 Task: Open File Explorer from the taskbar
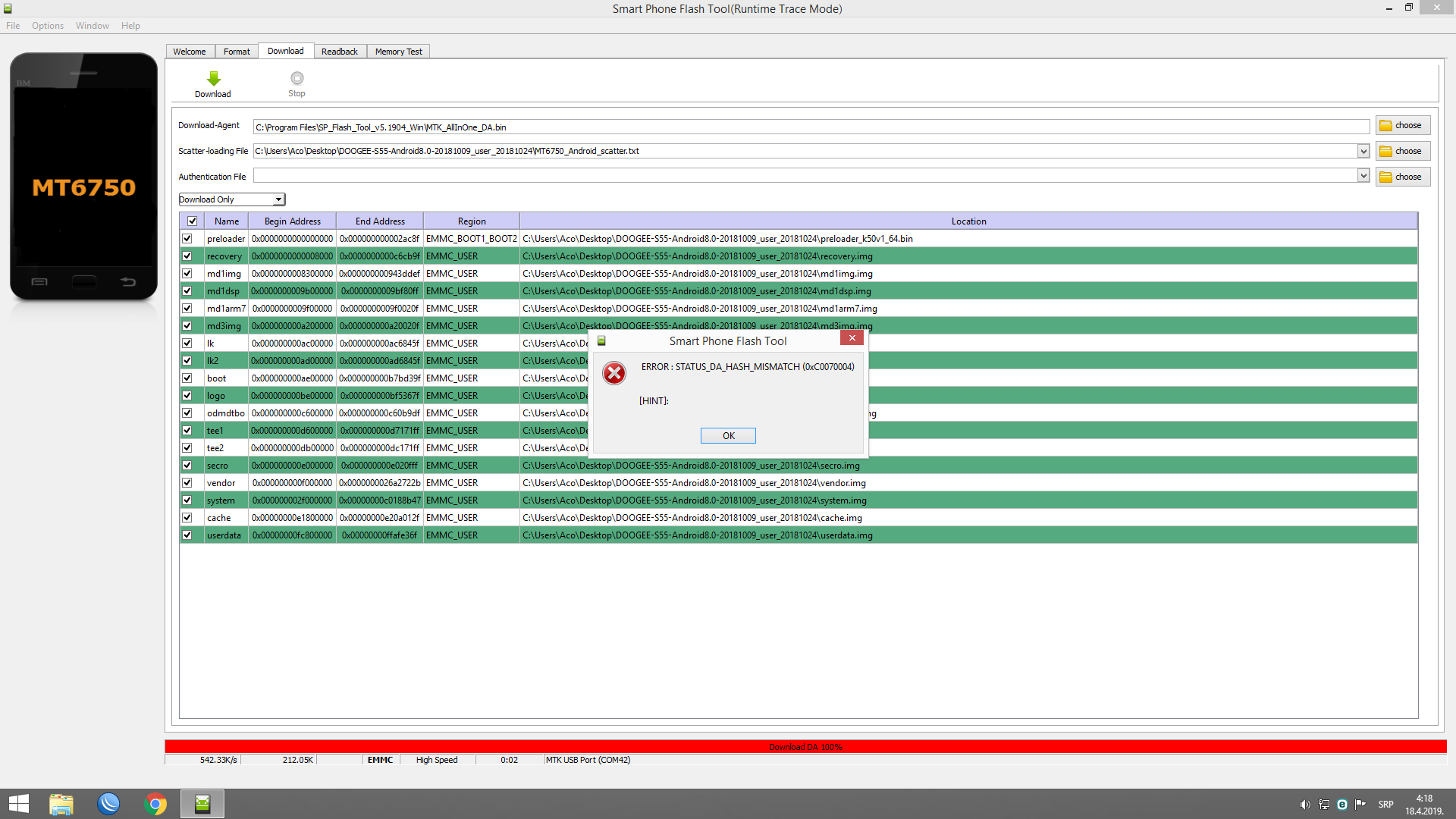point(61,804)
